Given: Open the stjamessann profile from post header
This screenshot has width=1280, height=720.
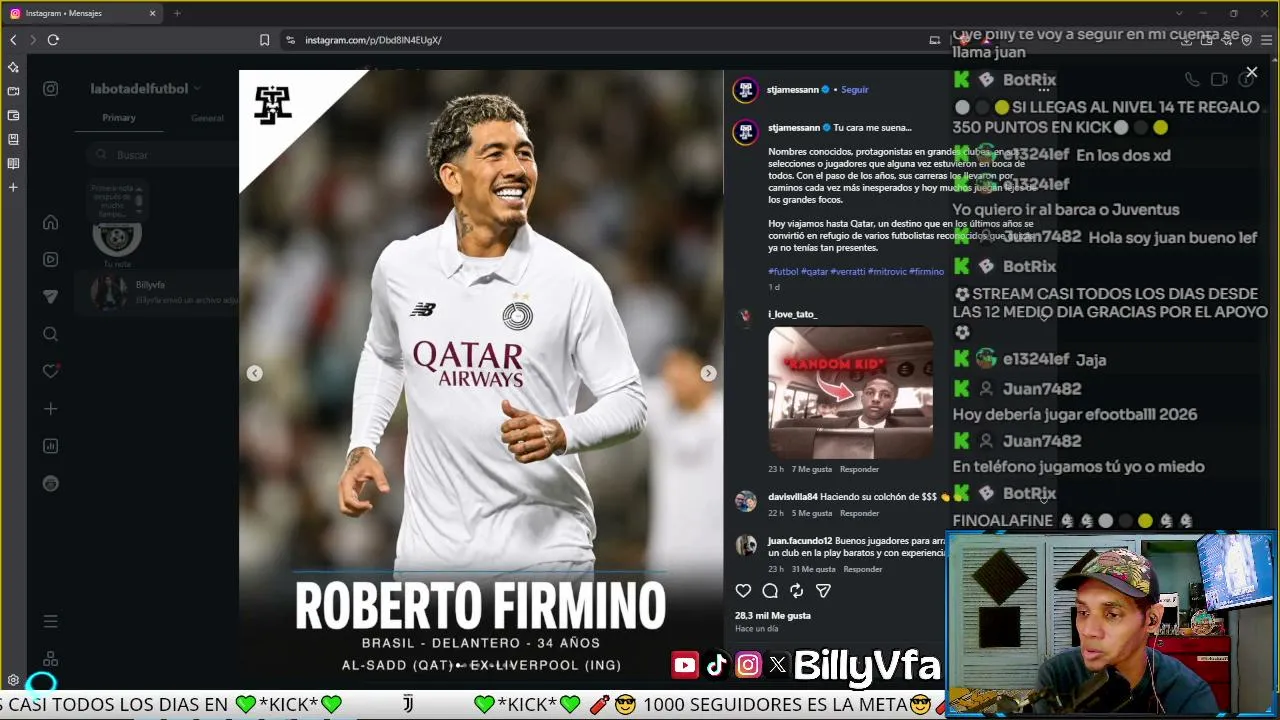Looking at the screenshot, I should click(x=792, y=90).
